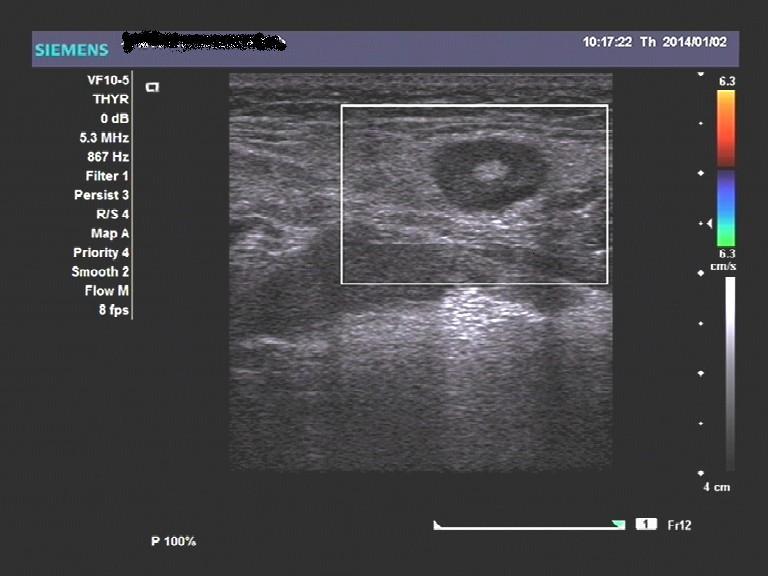Select the VF10-5 transducer label
The image size is (768, 576).
click(107, 80)
